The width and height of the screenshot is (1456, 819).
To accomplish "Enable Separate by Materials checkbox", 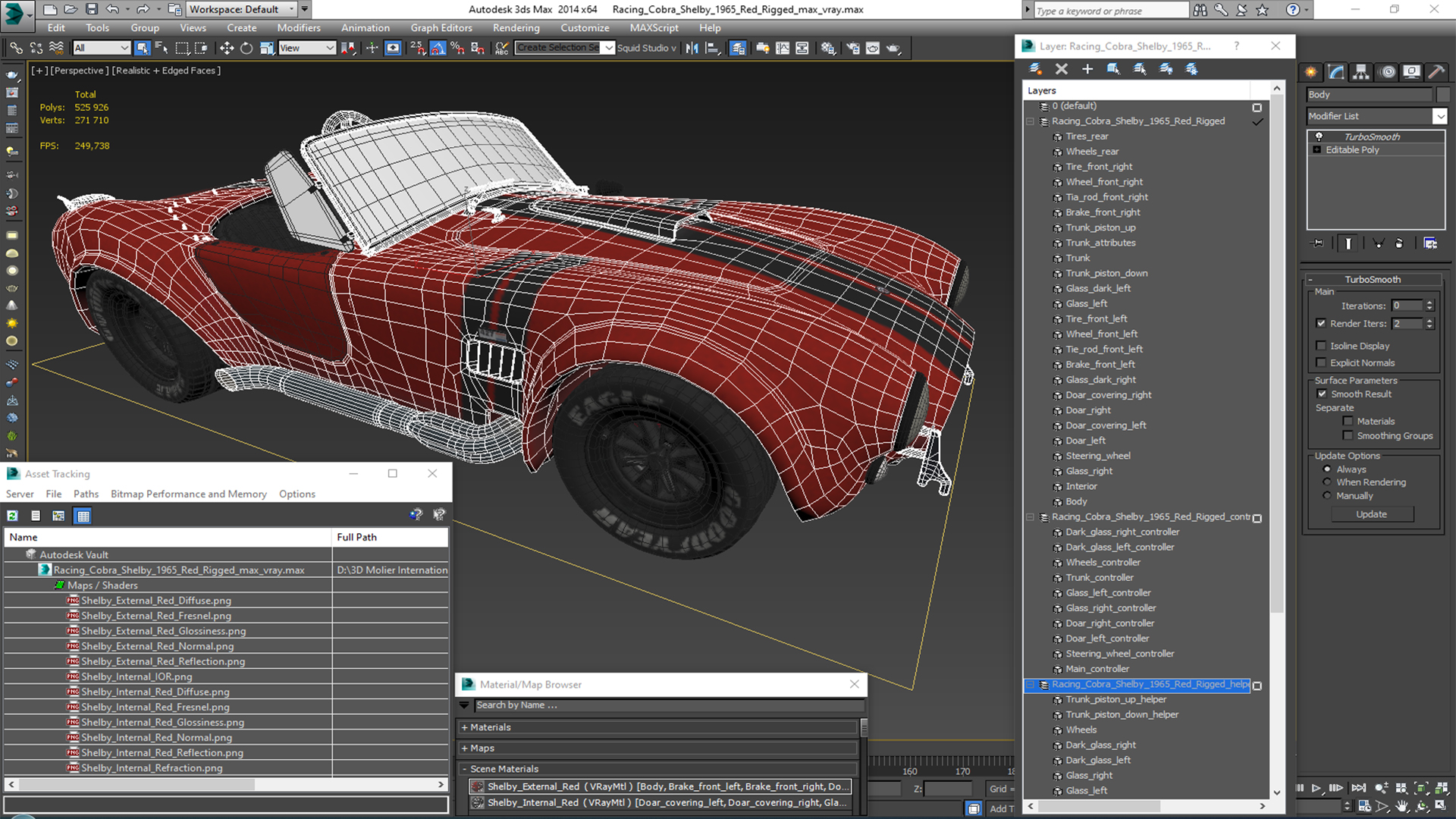I will [1348, 421].
